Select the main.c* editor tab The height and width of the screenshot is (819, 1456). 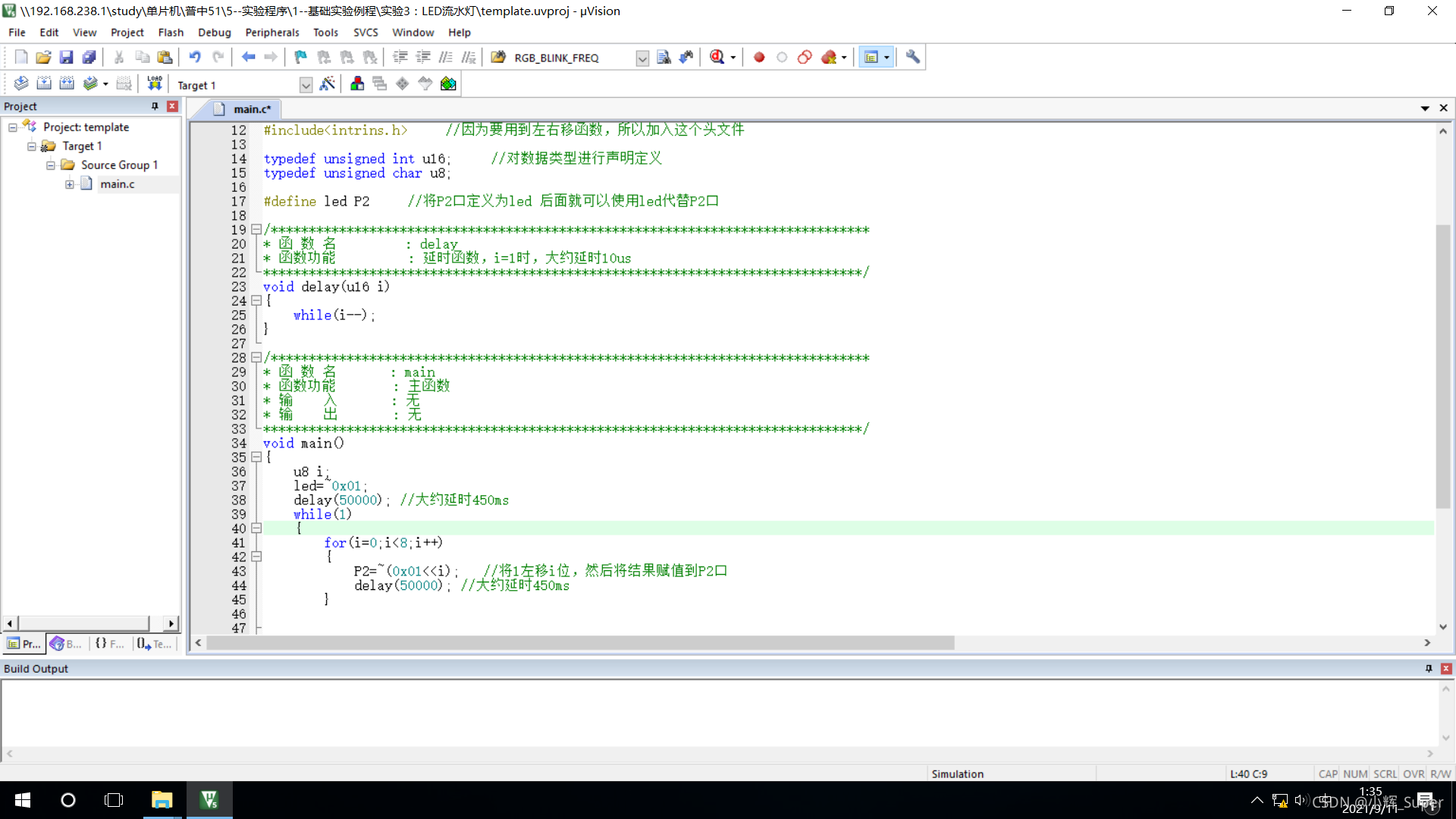(251, 109)
